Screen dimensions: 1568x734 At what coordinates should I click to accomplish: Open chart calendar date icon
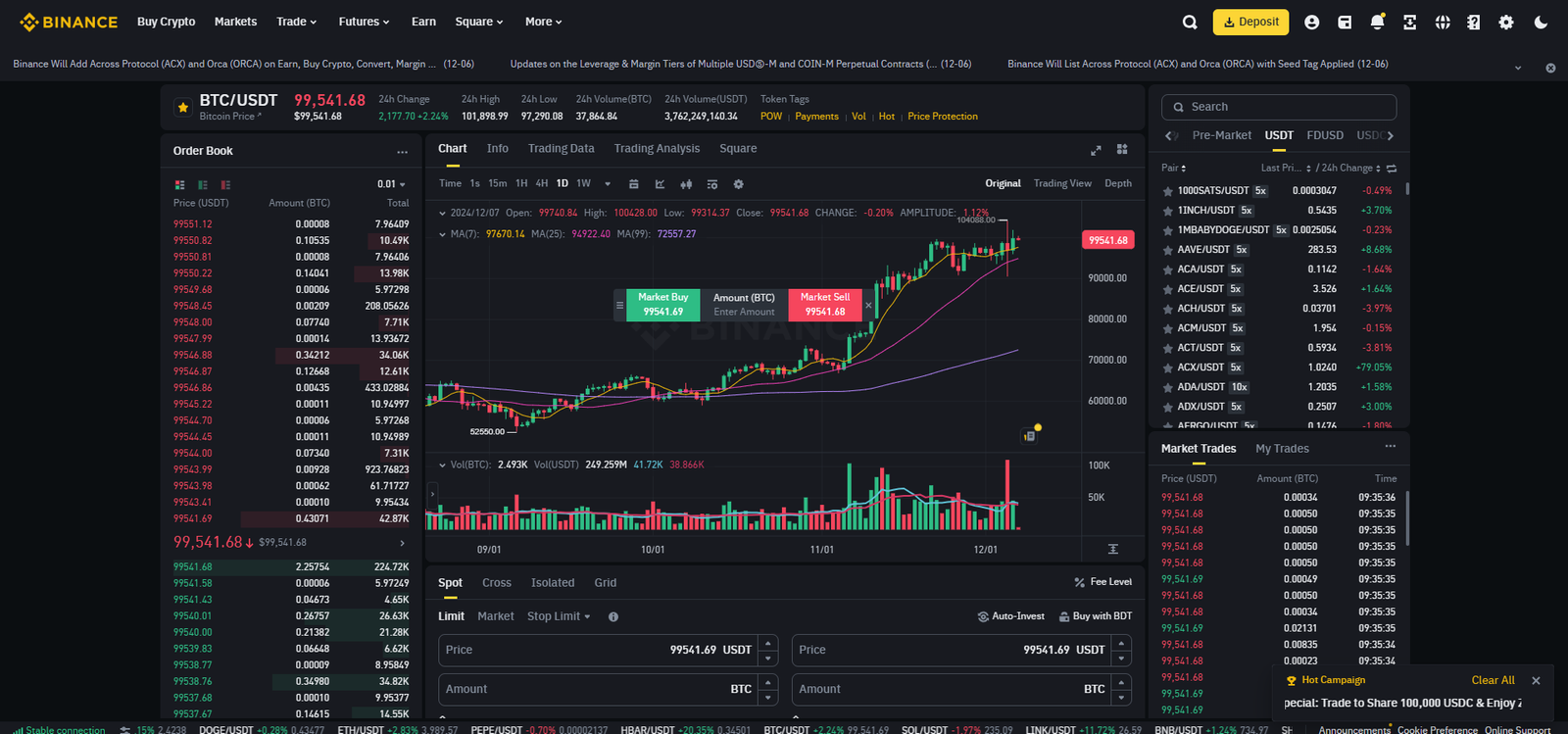(x=633, y=184)
